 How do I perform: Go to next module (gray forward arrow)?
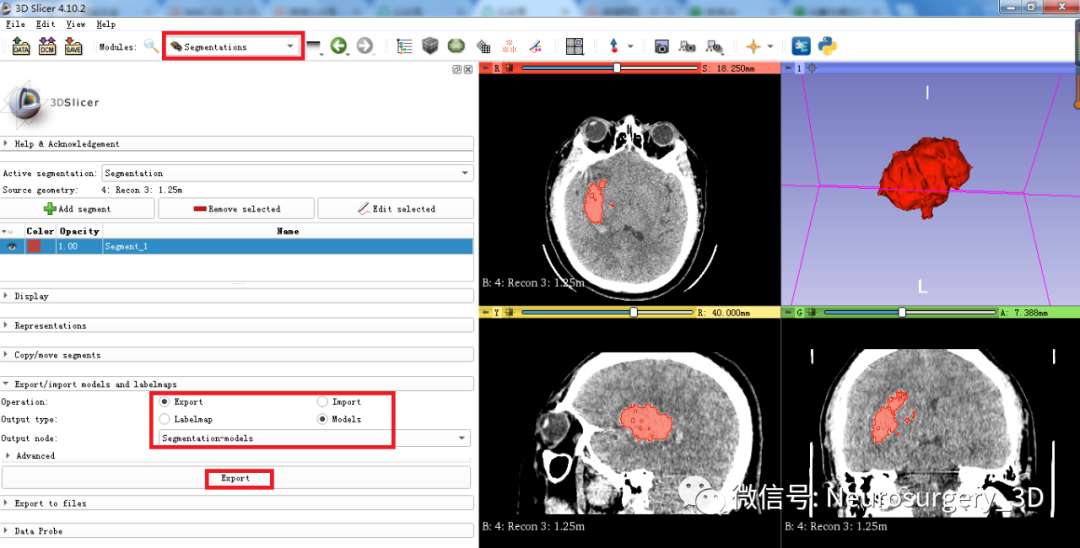click(364, 46)
